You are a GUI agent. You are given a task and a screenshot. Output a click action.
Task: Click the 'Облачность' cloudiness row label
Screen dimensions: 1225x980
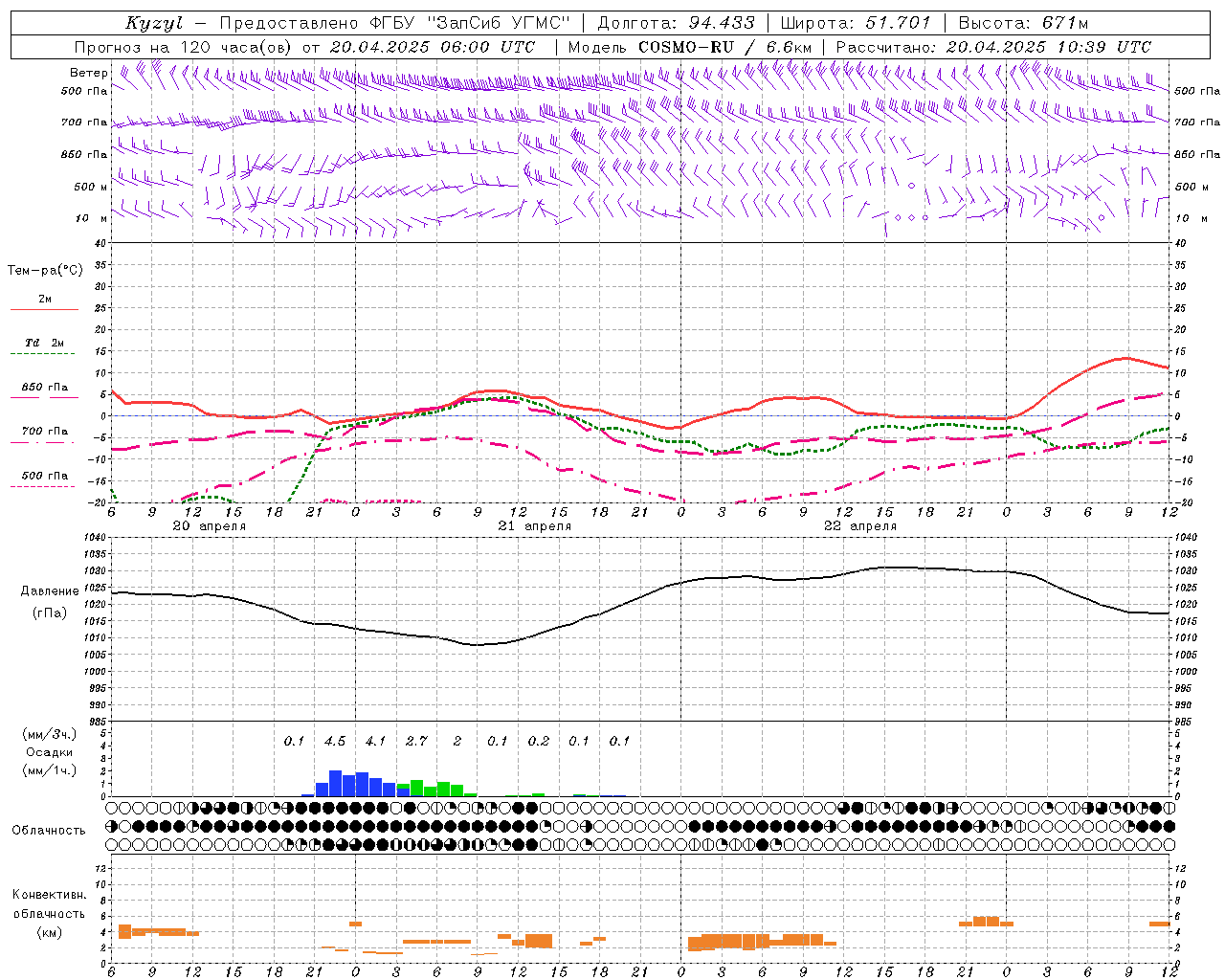point(49,830)
